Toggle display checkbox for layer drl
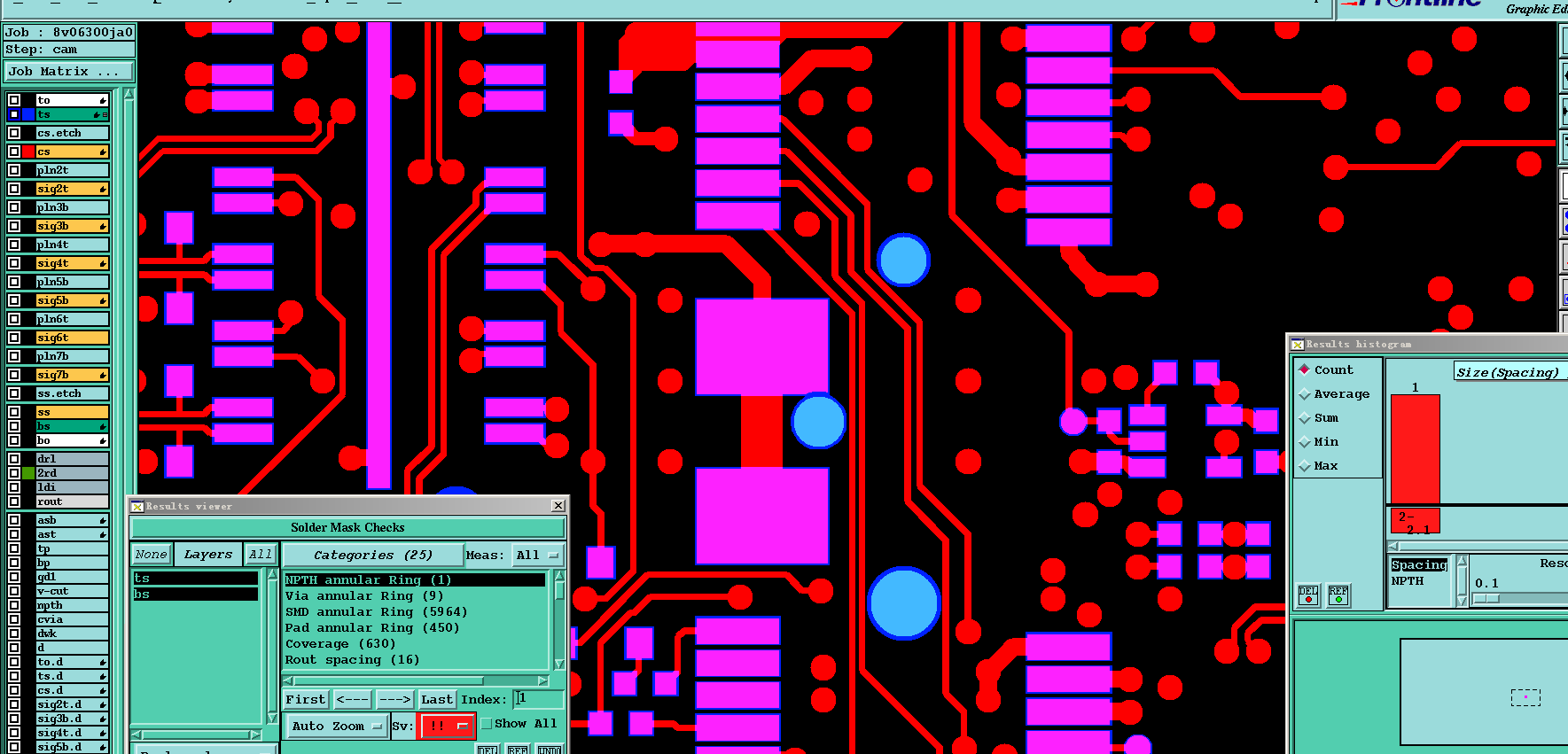 [x=14, y=459]
